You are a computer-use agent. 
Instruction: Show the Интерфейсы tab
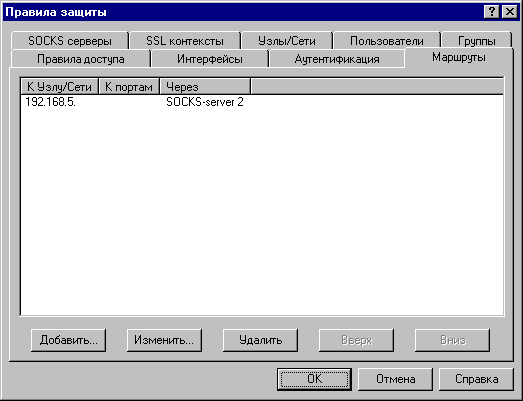[210, 59]
